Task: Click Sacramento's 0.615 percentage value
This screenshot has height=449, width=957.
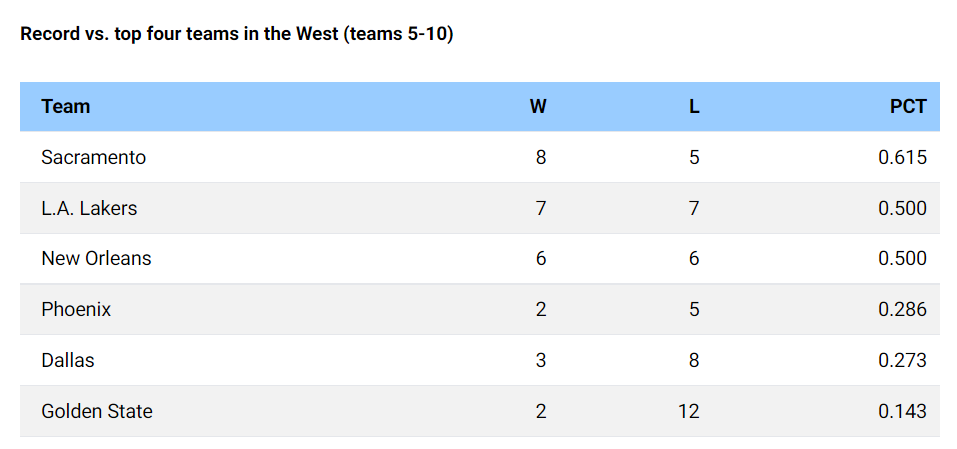Action: pyautogui.click(x=902, y=157)
